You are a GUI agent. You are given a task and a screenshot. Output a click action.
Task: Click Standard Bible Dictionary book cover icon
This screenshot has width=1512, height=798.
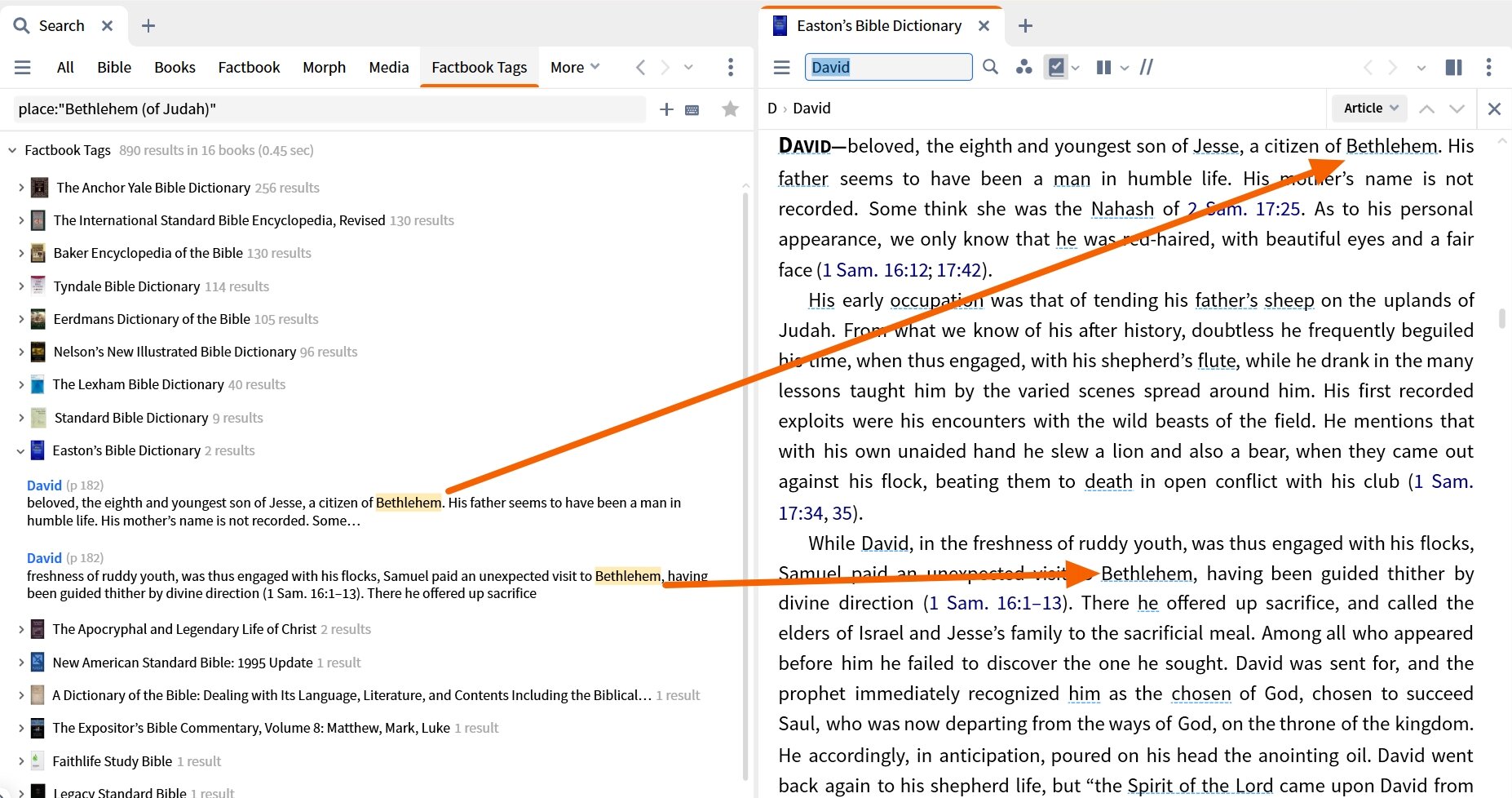(x=38, y=418)
